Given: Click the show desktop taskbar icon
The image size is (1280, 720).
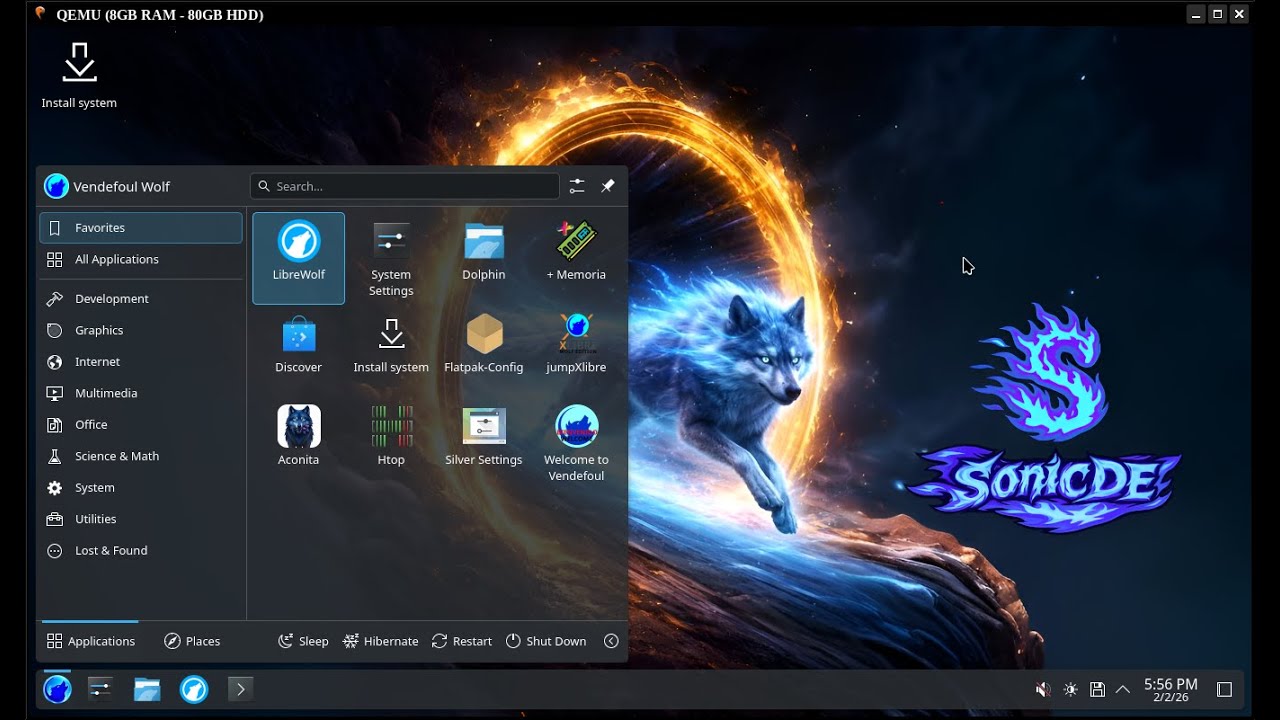Looking at the screenshot, I should [1224, 689].
